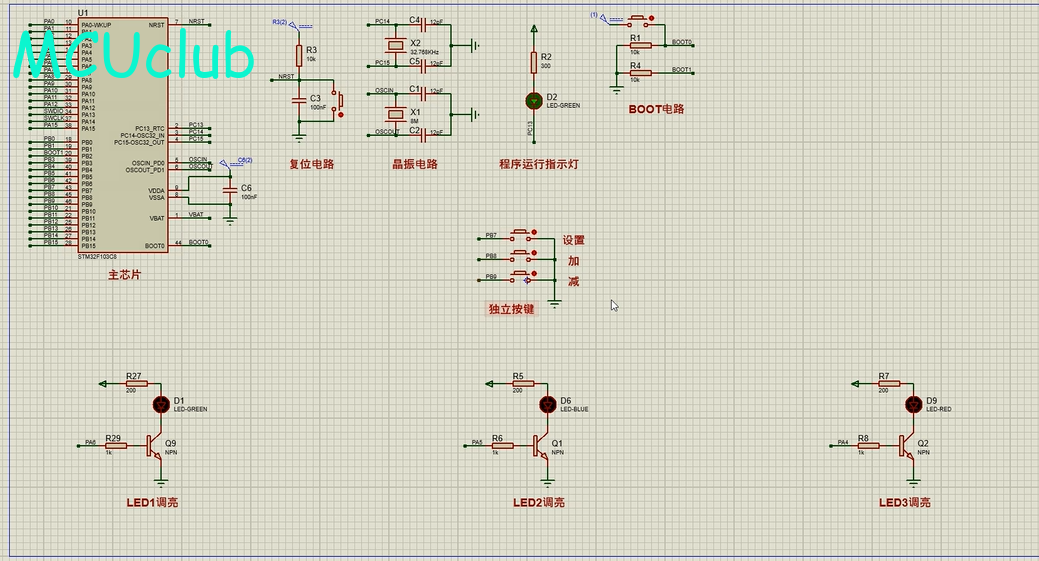Select crystal X2 32.768KHz
Screen dimensions: 1039x561
(396, 45)
